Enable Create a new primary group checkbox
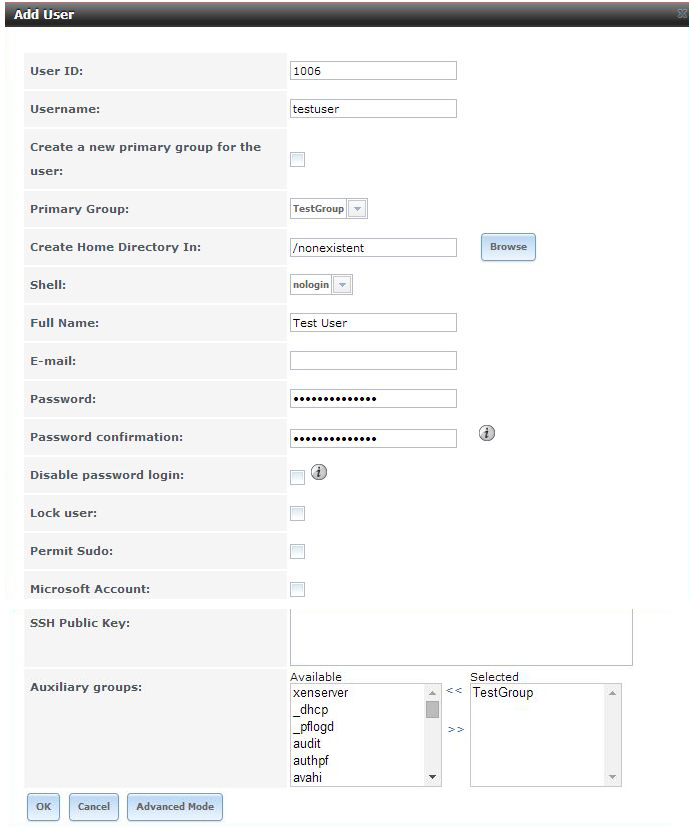693x840 pixels. (297, 159)
